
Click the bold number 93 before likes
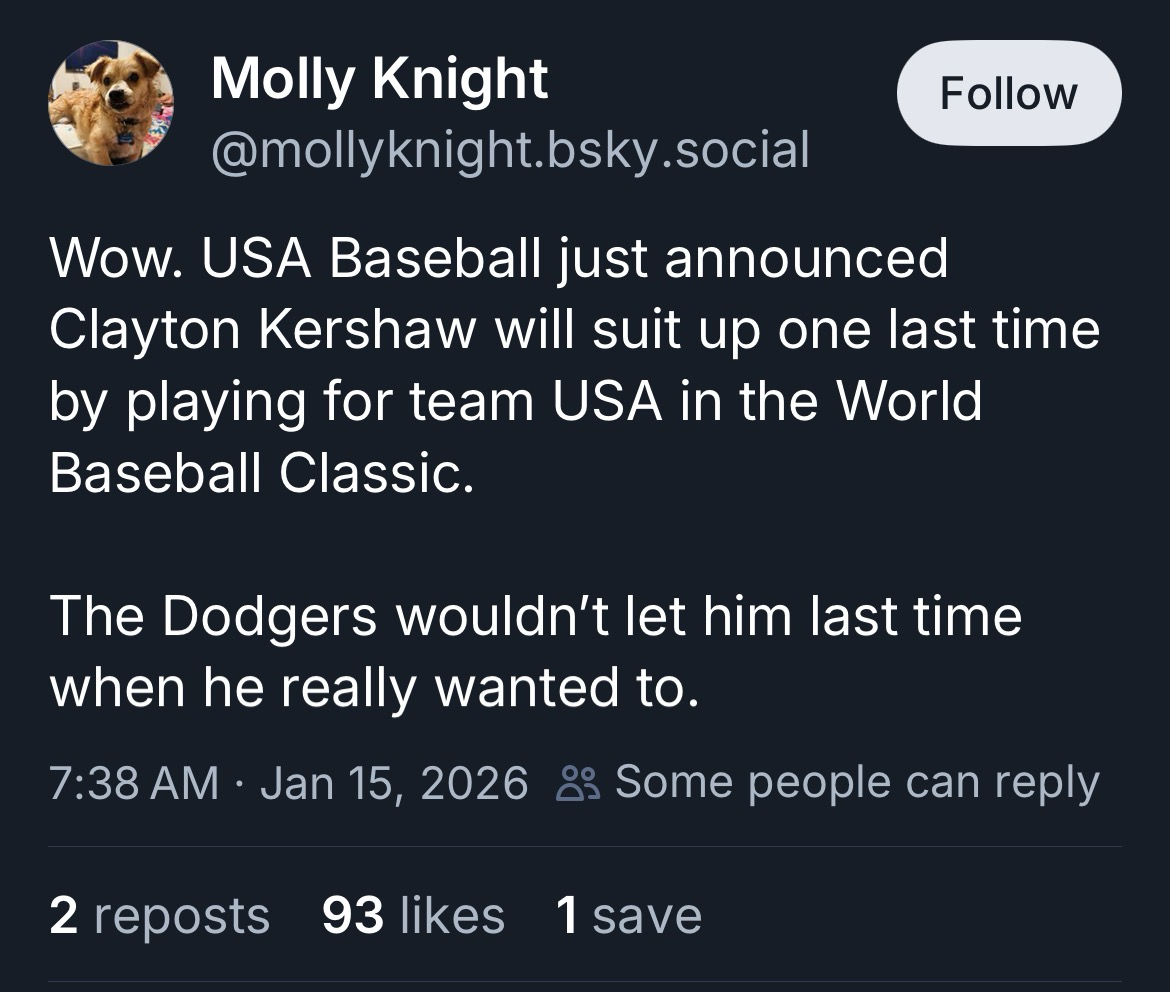(353, 916)
